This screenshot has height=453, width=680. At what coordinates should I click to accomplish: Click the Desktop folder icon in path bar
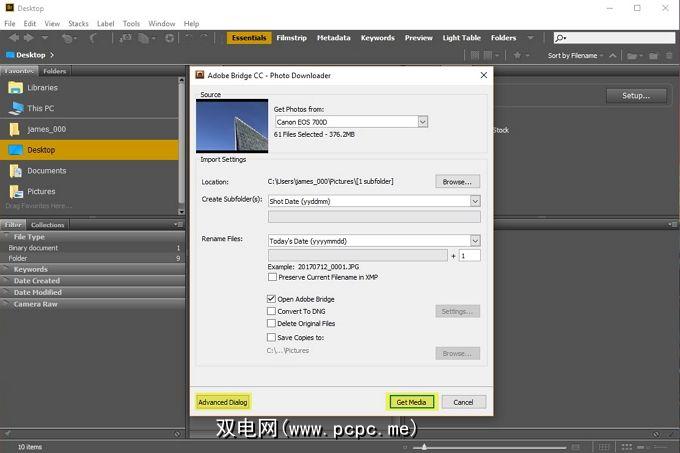[10, 55]
